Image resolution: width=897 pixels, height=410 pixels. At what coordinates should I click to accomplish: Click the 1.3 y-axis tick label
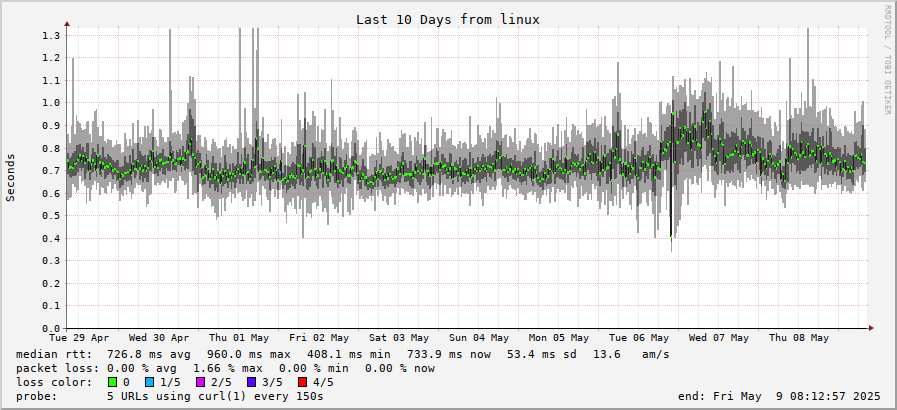(51, 35)
